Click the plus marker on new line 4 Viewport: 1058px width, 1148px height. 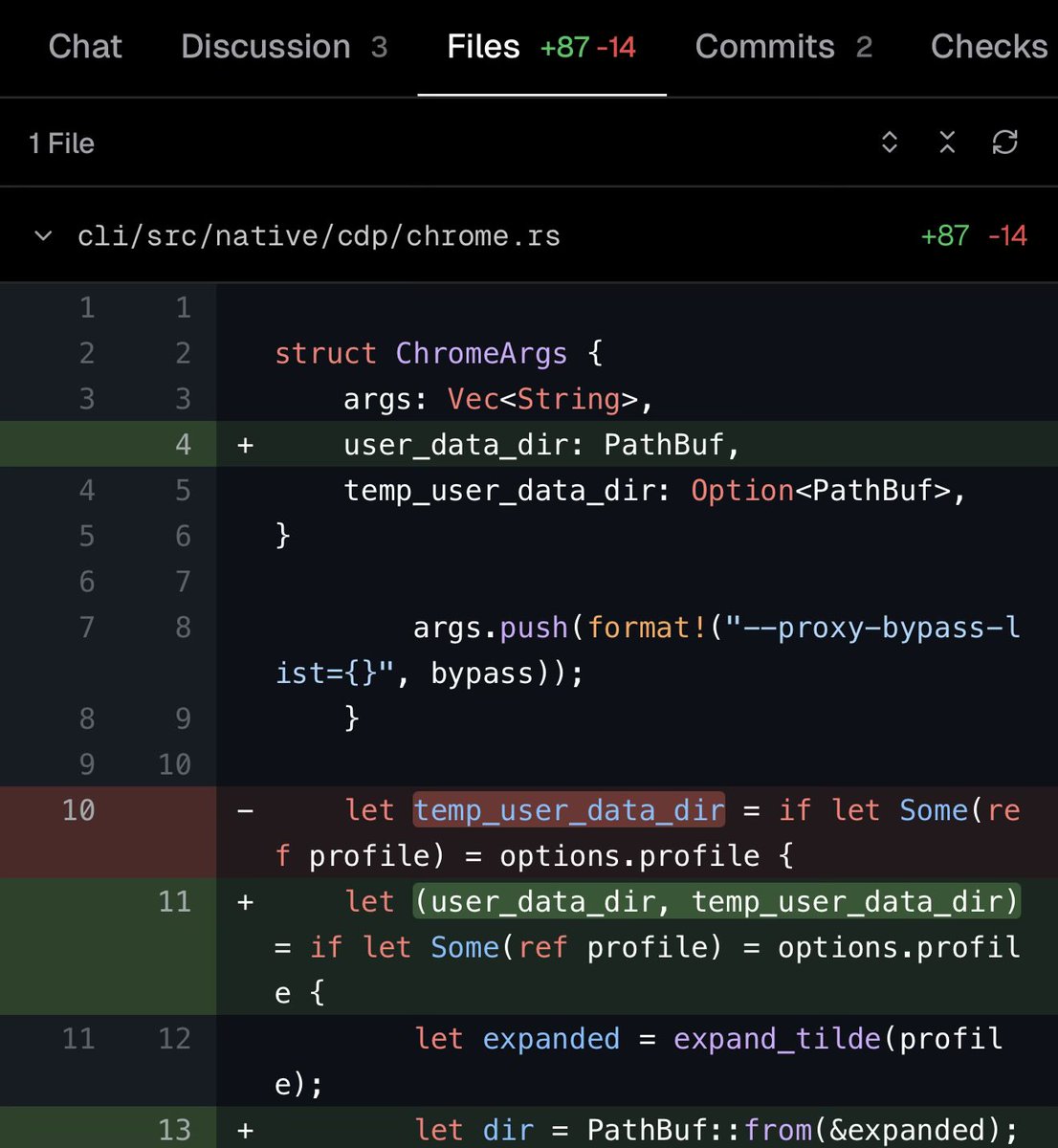click(x=246, y=445)
